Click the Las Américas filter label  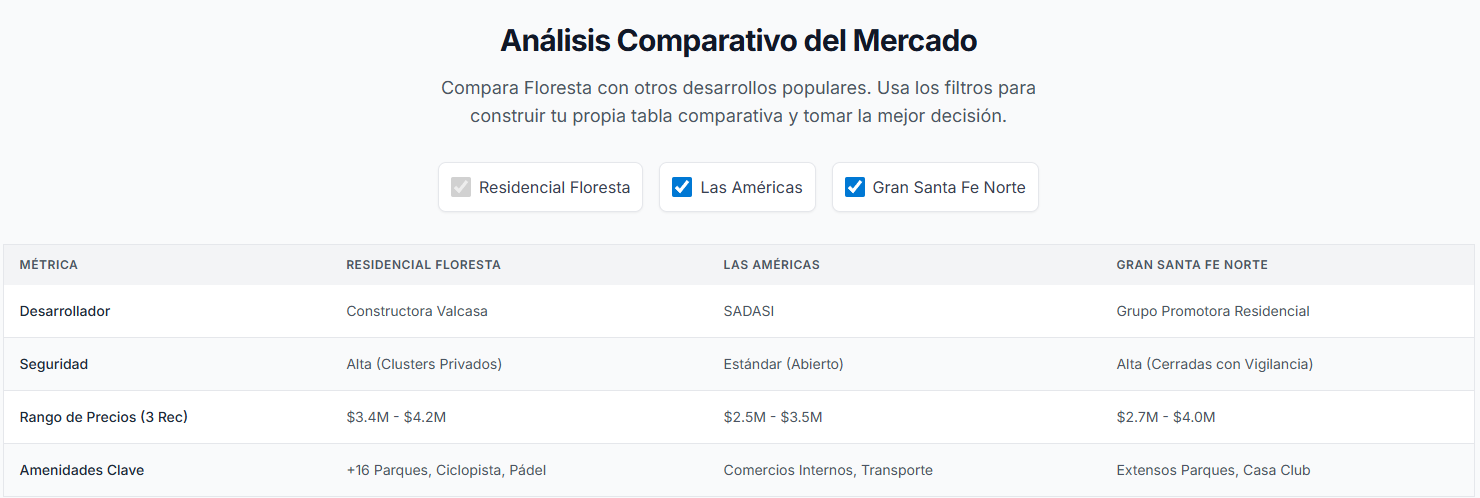click(751, 187)
